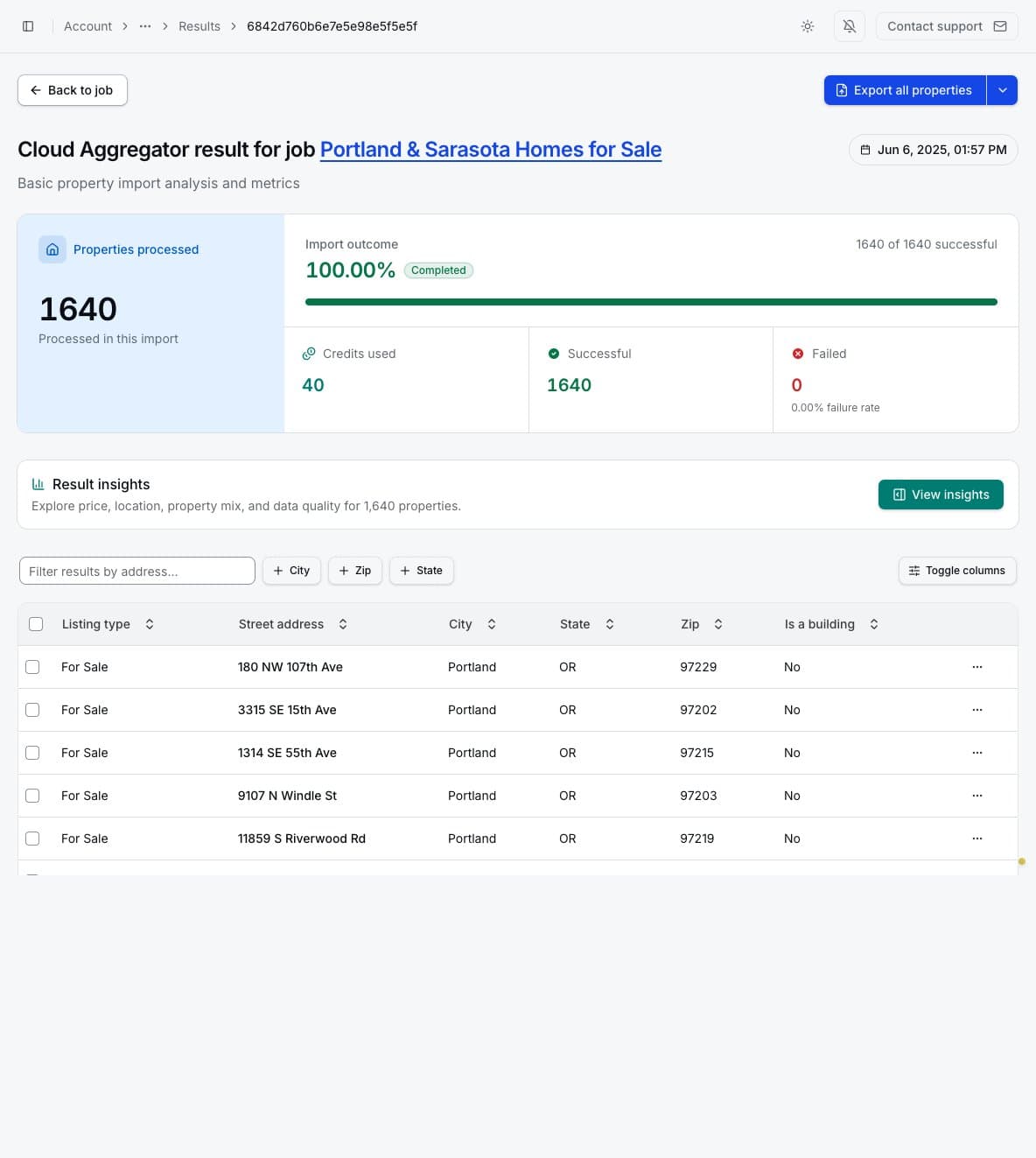The height and width of the screenshot is (1158, 1036).
Task: Open the export options dropdown arrow
Action: click(1003, 90)
